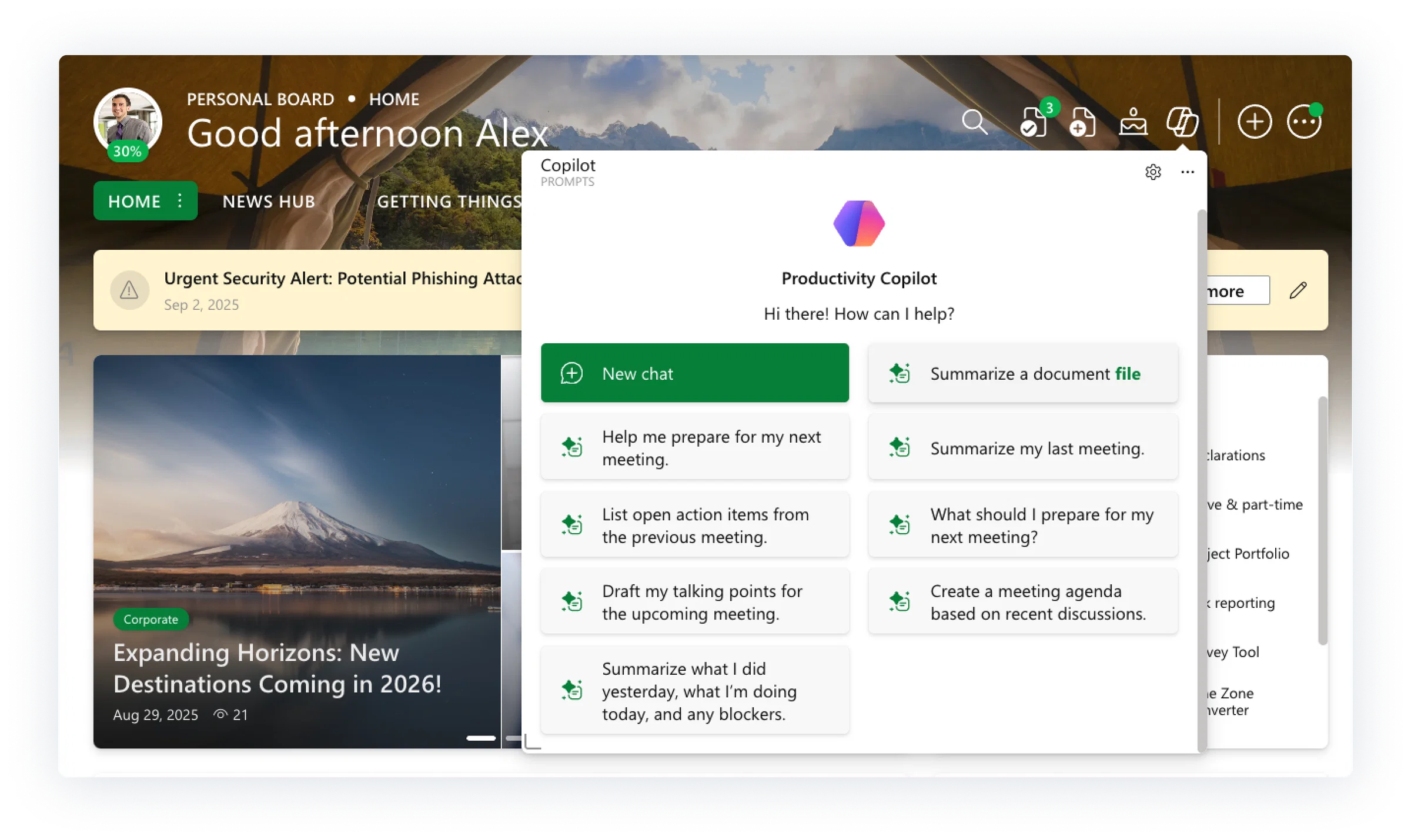Open the HOME tab options kebab menu
1411x840 pixels.
180,201
